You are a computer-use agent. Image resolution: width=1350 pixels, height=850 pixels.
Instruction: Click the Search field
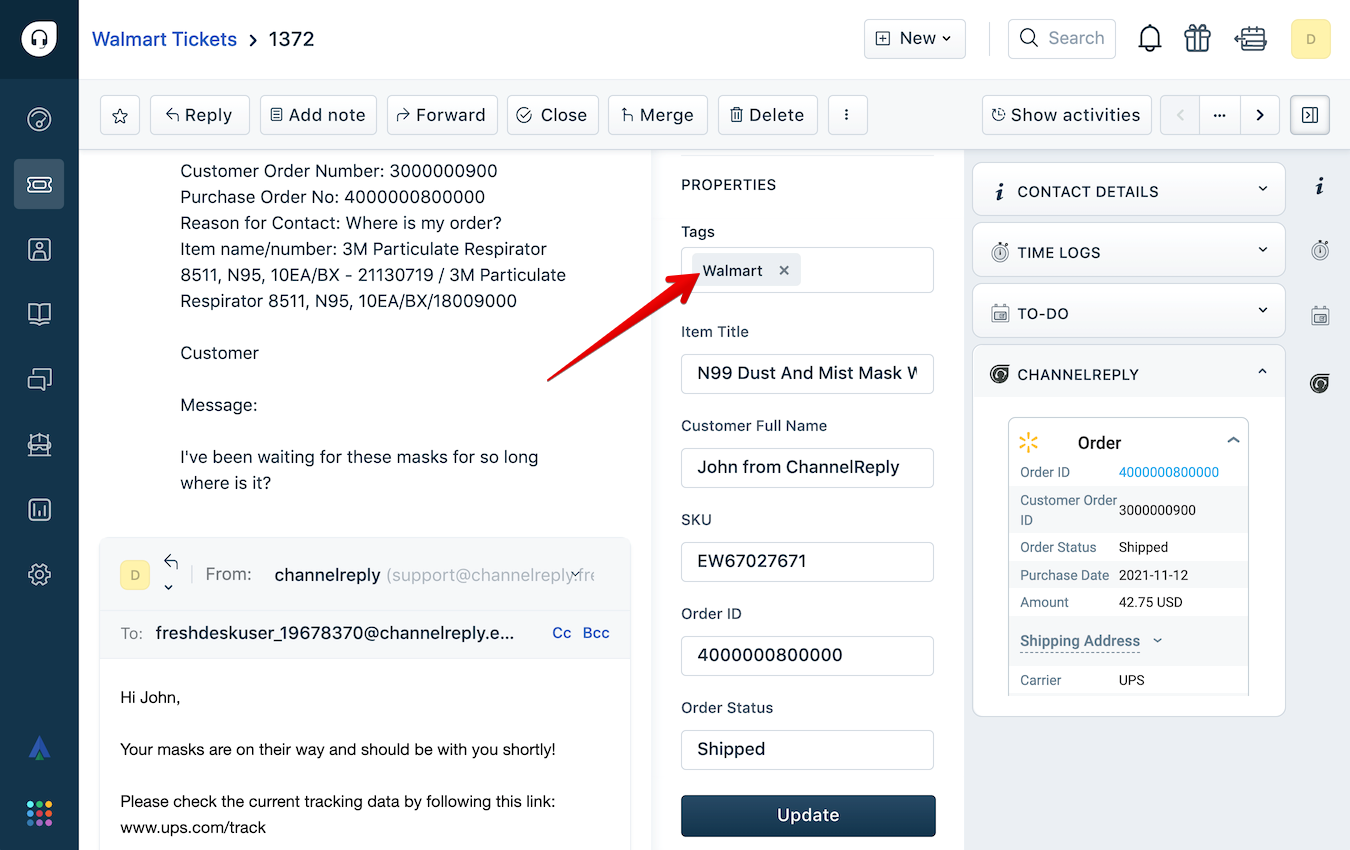(x=1062, y=39)
